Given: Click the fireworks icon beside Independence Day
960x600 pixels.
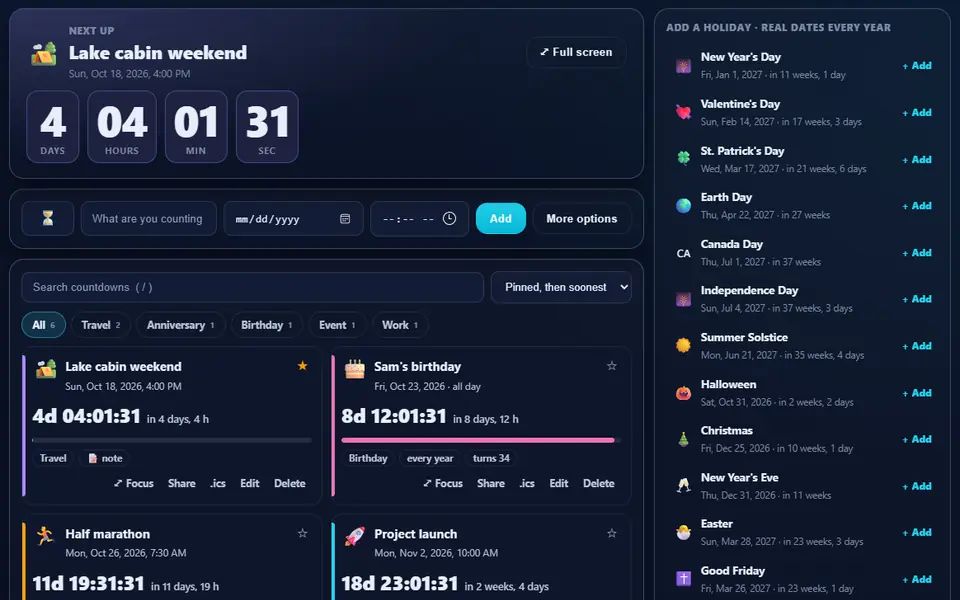Looking at the screenshot, I should click(x=683, y=299).
